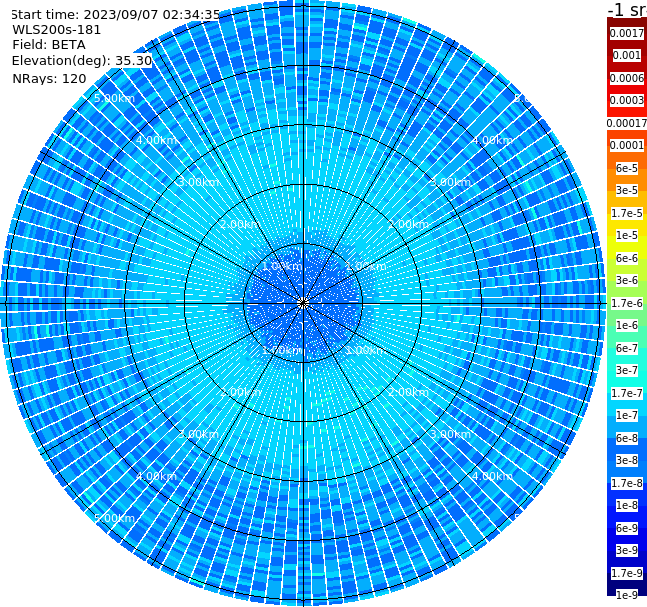
Task: Click the 6e-7 colorbar label
Action: click(x=627, y=348)
